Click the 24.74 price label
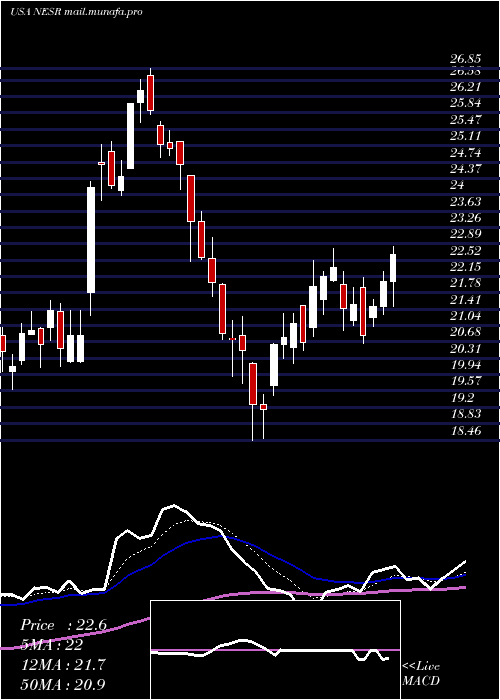The image size is (500, 700). [465, 153]
